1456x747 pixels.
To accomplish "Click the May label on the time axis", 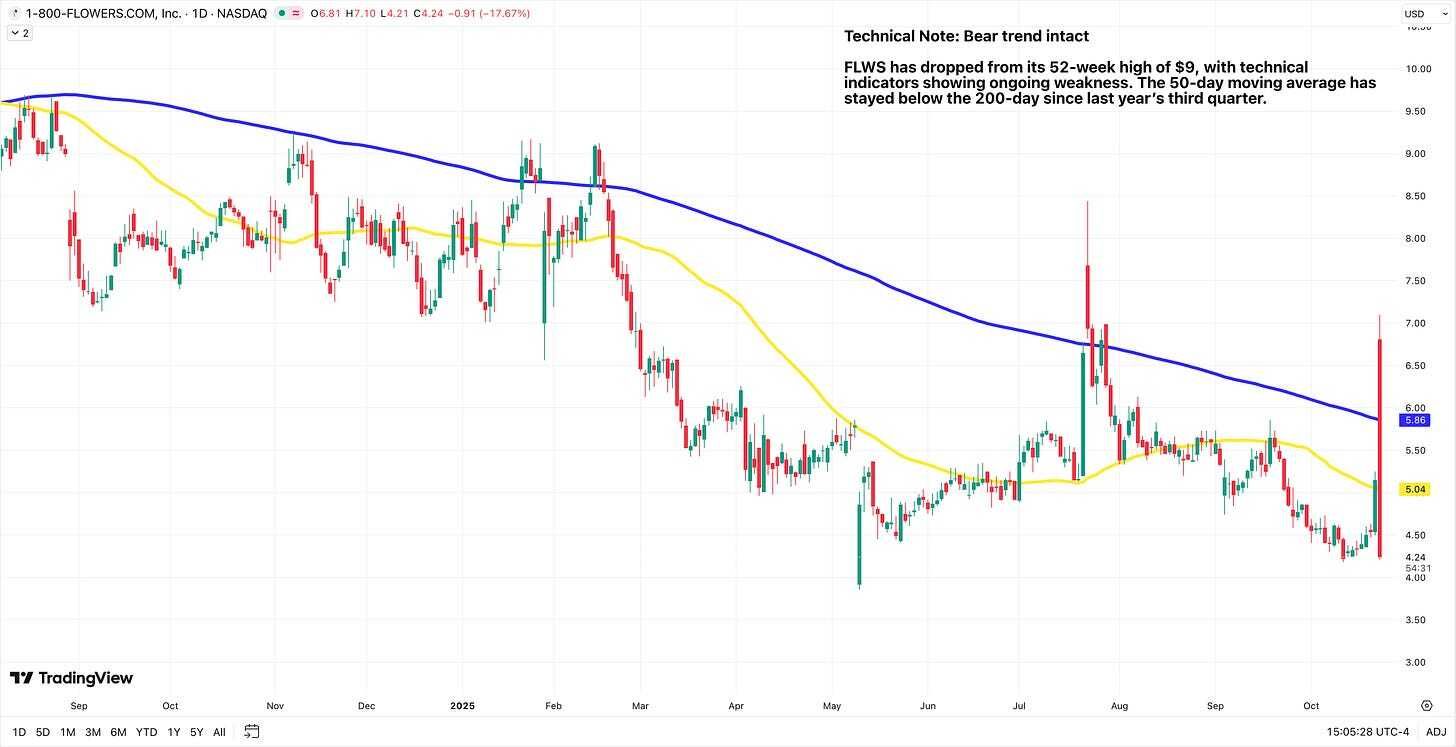I will [831, 705].
